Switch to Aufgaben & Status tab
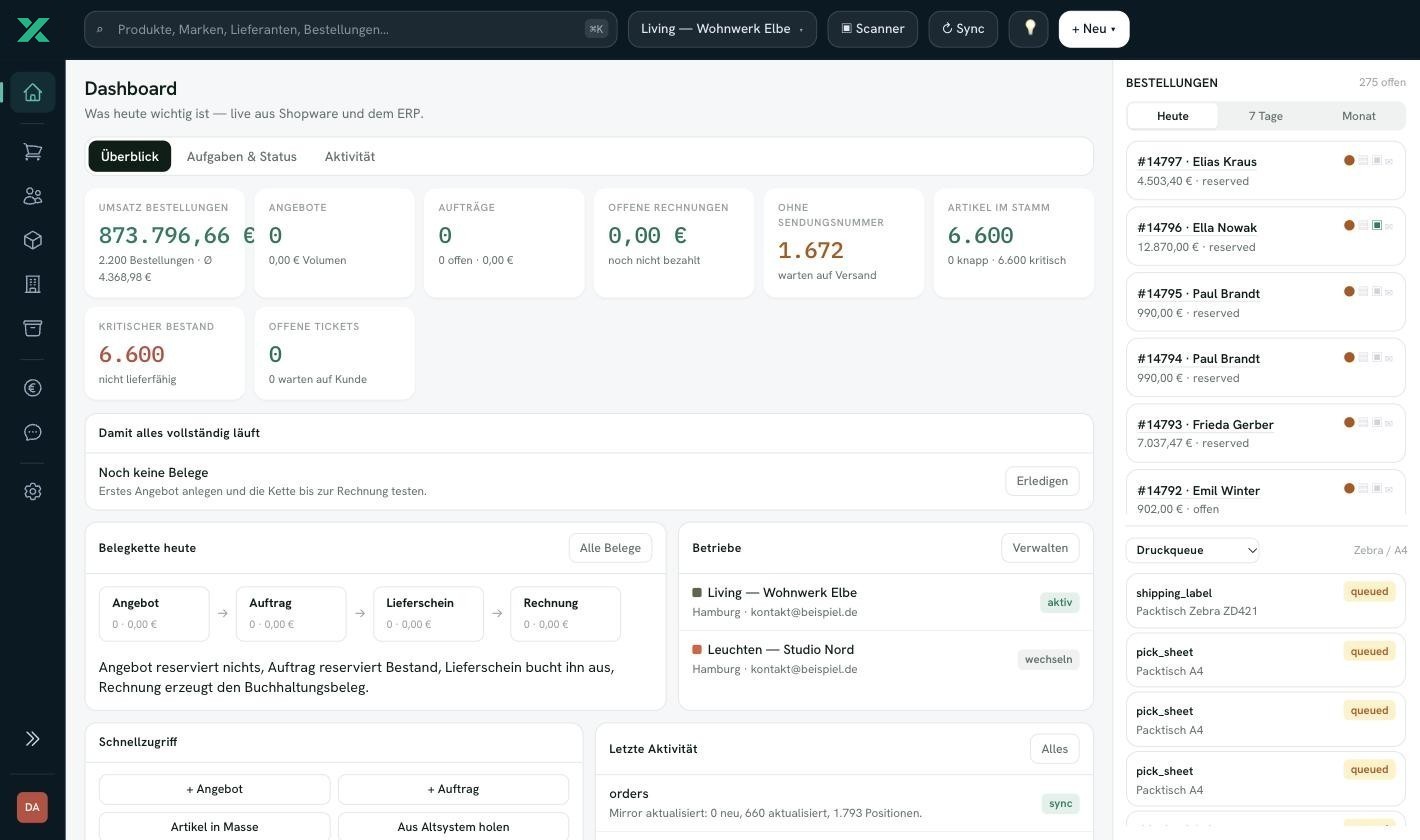The image size is (1420, 840). (242, 156)
